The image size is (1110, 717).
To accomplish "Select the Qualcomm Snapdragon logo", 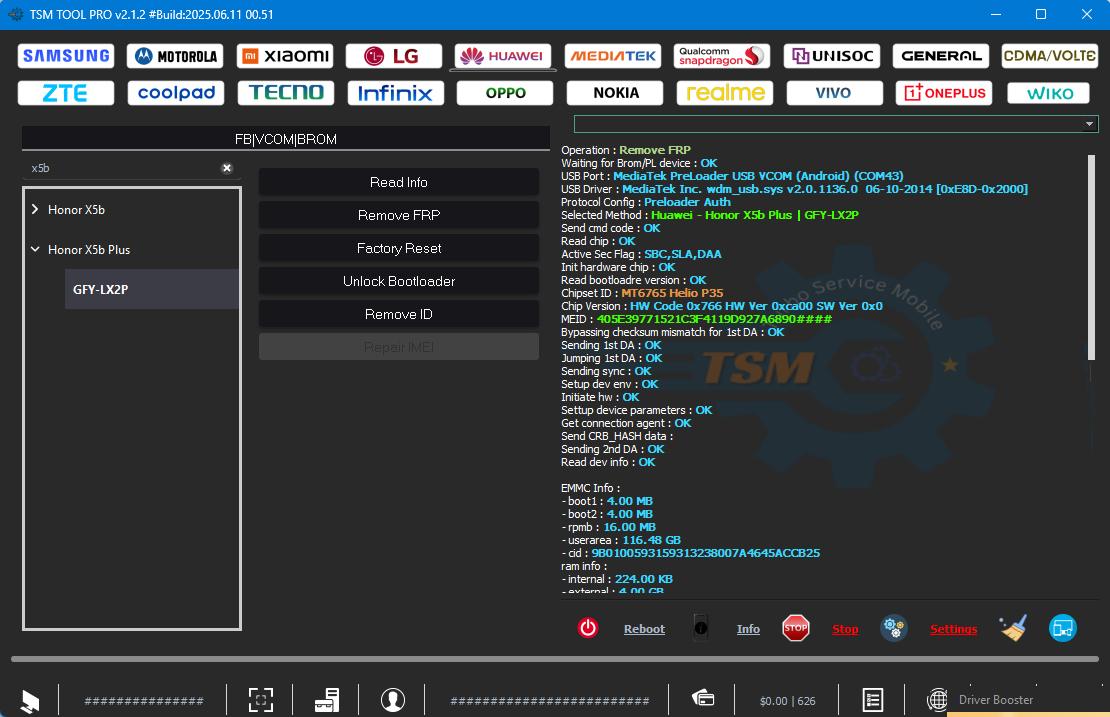I will [722, 56].
